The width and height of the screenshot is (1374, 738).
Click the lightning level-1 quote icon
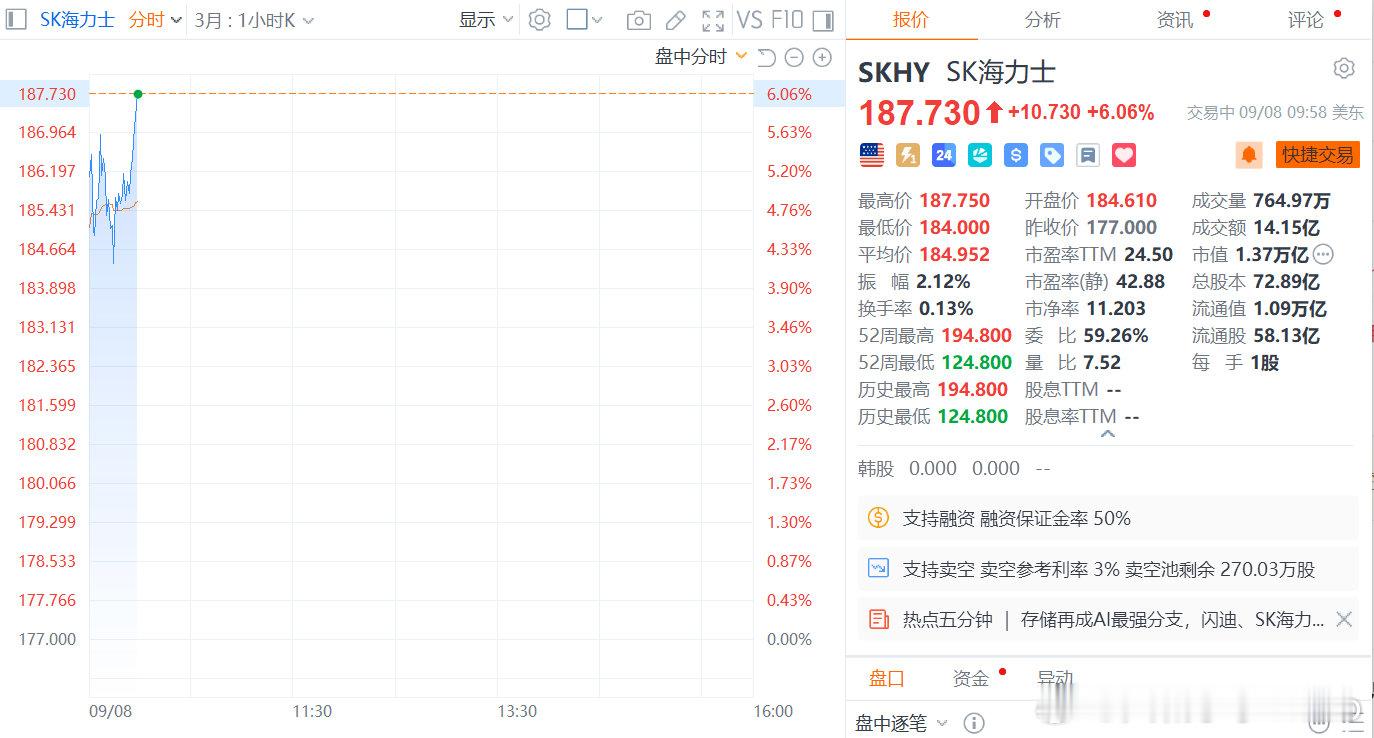click(x=908, y=155)
